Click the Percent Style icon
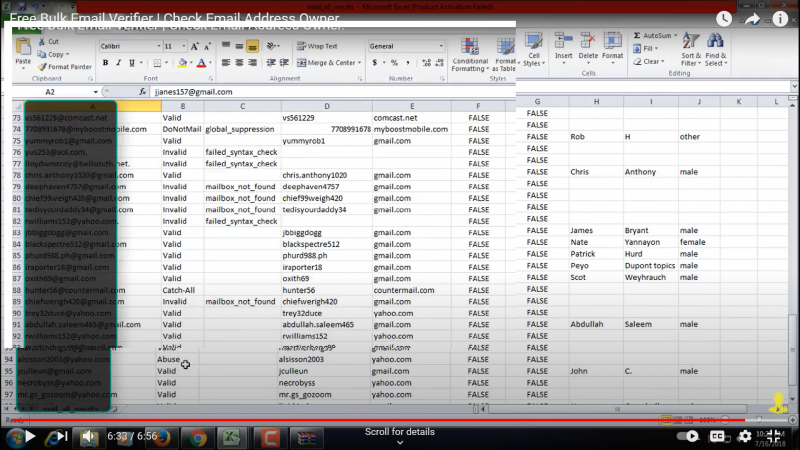 394,63
